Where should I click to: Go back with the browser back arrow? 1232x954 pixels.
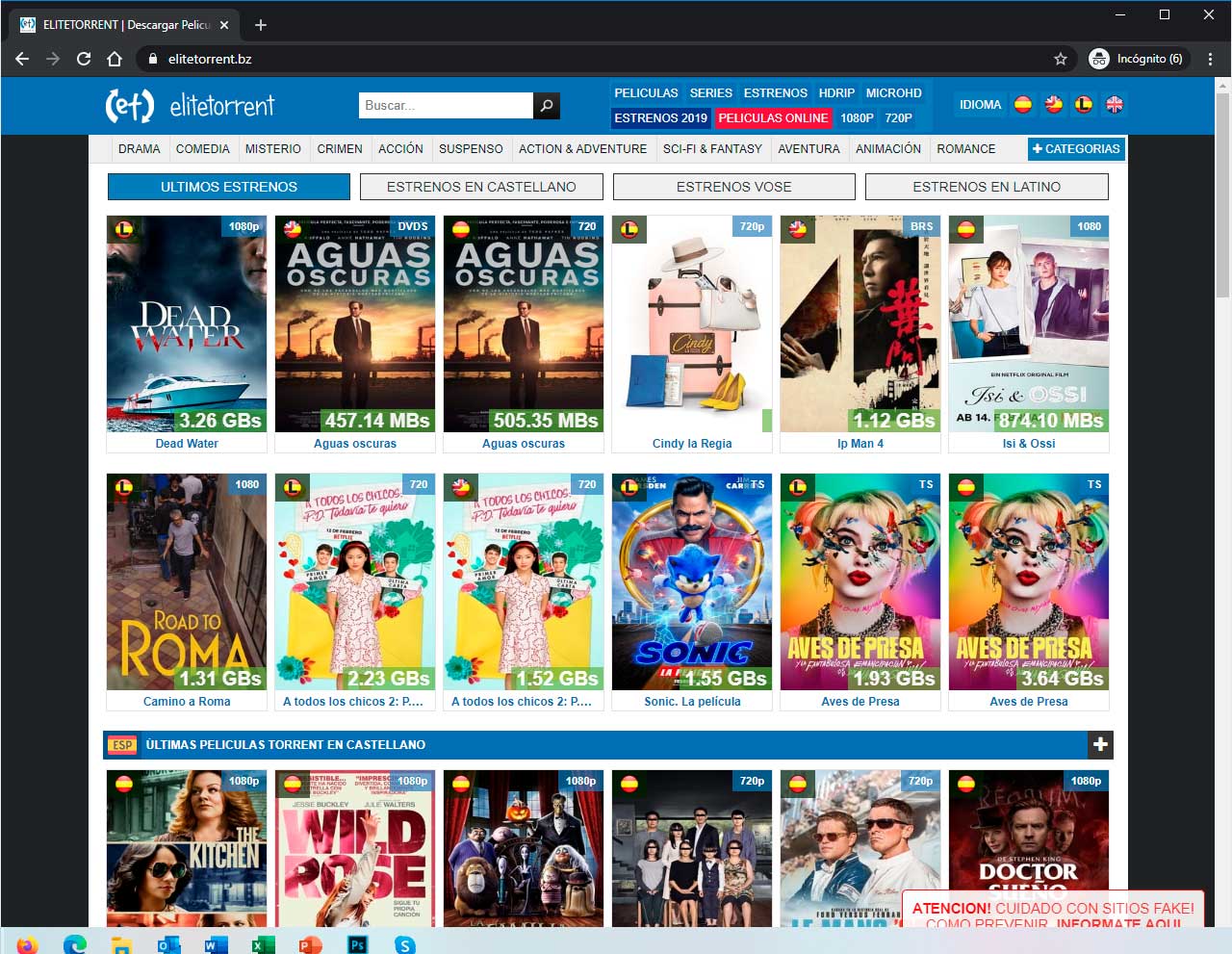22,59
